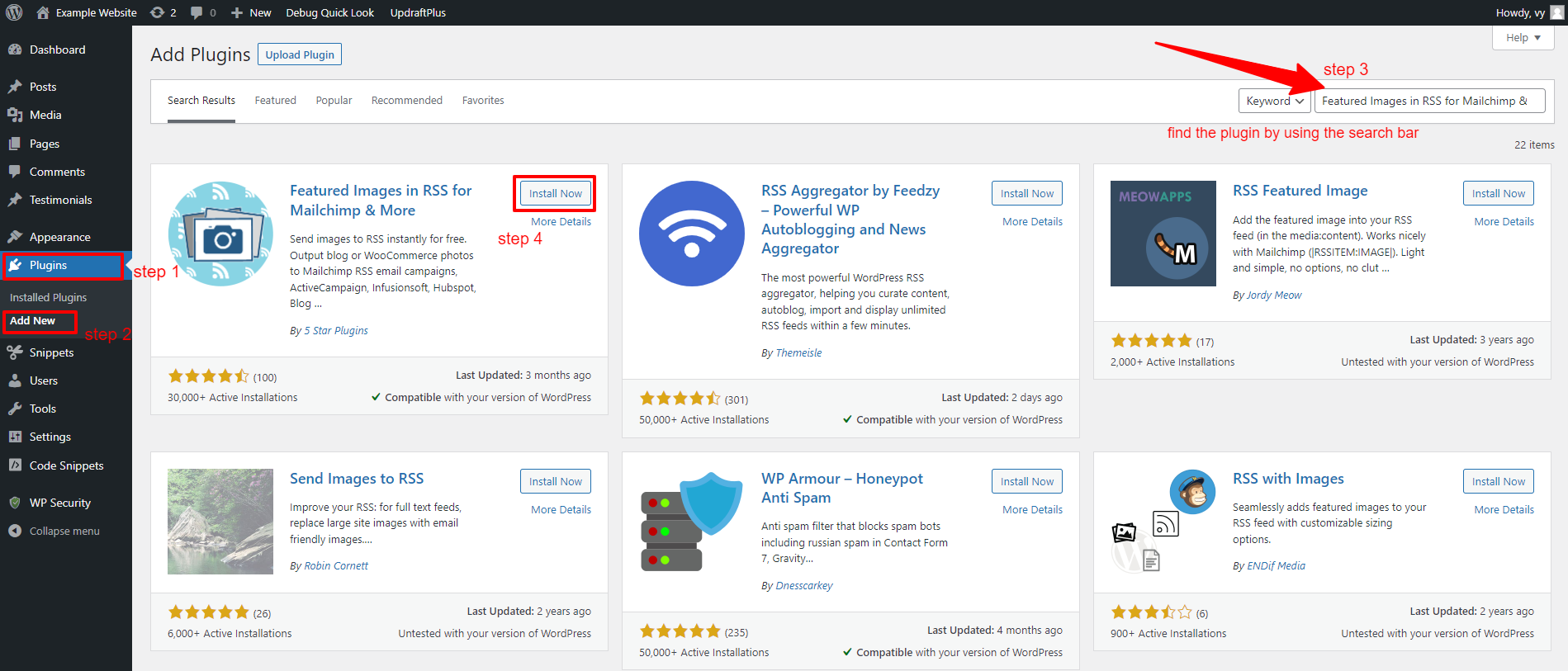The image size is (1568, 671).
Task: Open WP Armour shield plugin icon
Action: coord(692,522)
